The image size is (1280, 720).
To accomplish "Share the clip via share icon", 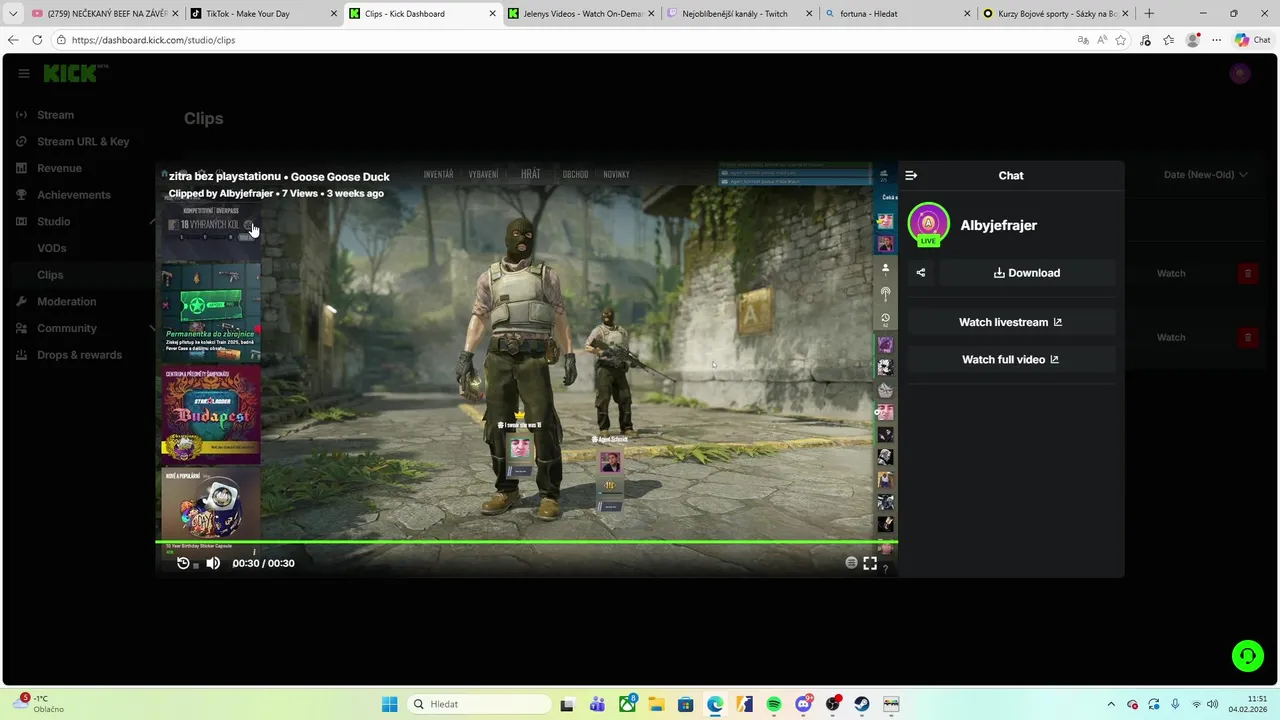I will coord(921,273).
